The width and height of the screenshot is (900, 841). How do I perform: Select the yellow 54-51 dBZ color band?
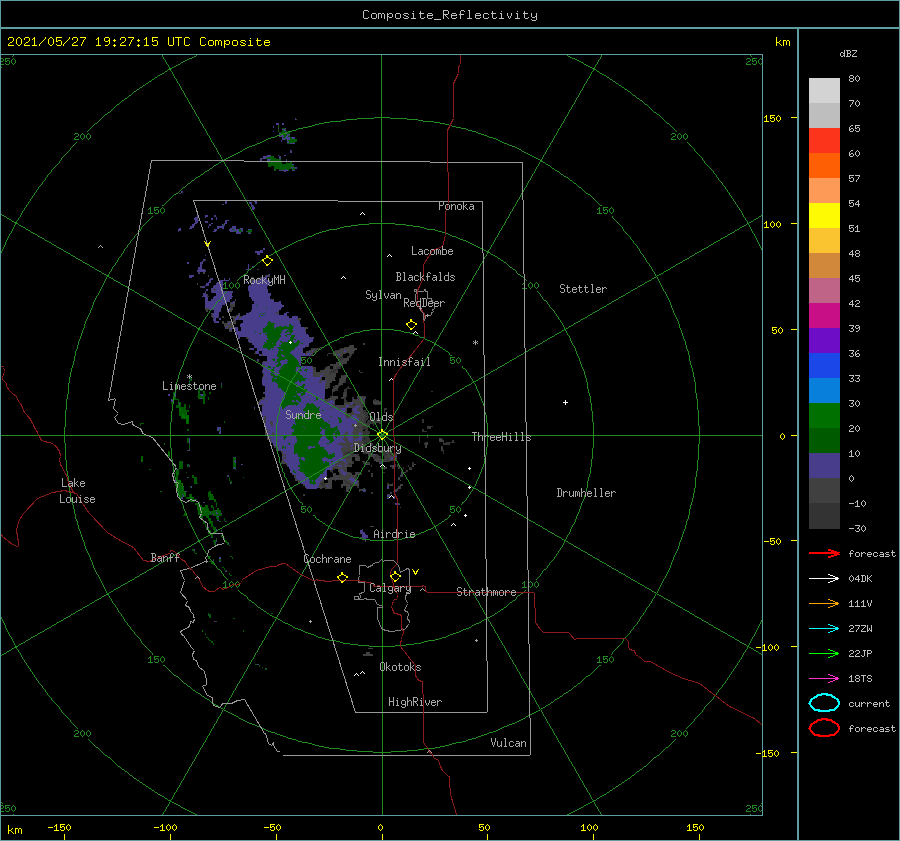[x=824, y=215]
